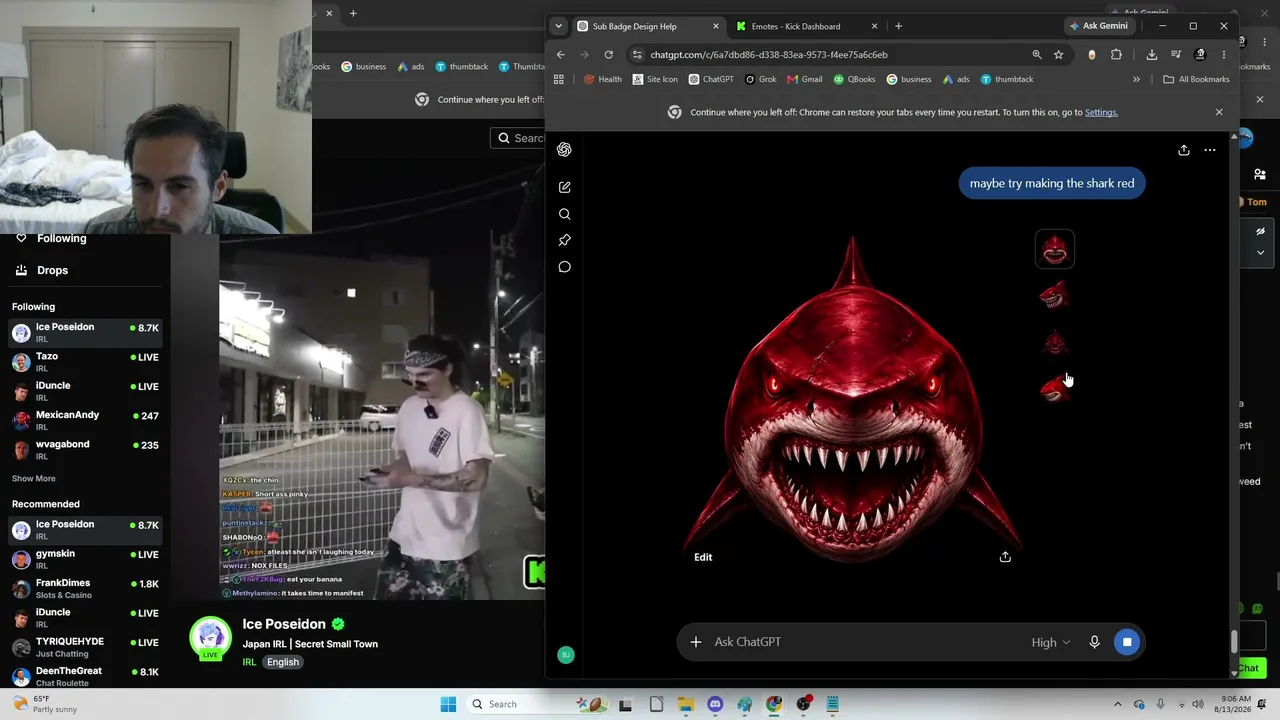Open the apps grid in bookmarks bar
The height and width of the screenshot is (720, 1280).
tap(559, 79)
